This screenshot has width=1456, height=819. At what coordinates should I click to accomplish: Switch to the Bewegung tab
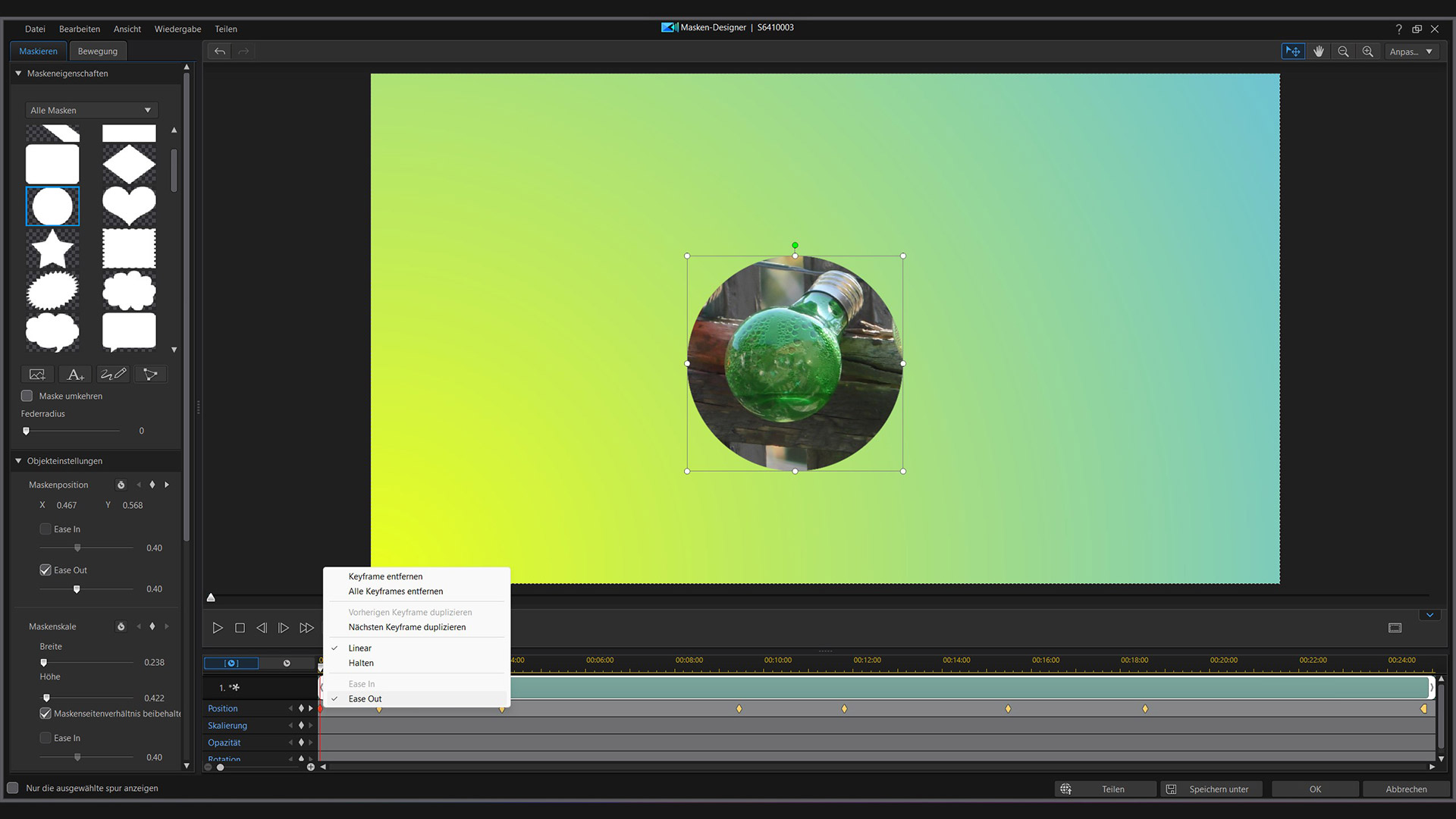[x=98, y=52]
